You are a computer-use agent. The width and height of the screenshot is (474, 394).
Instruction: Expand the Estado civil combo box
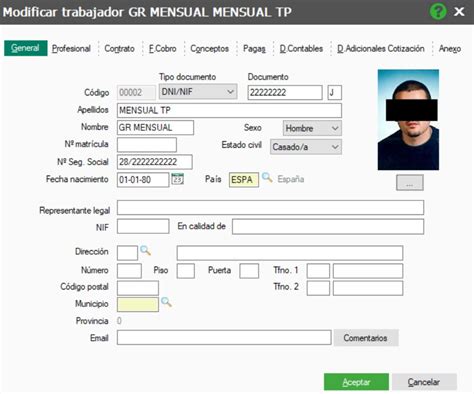[x=306, y=147]
